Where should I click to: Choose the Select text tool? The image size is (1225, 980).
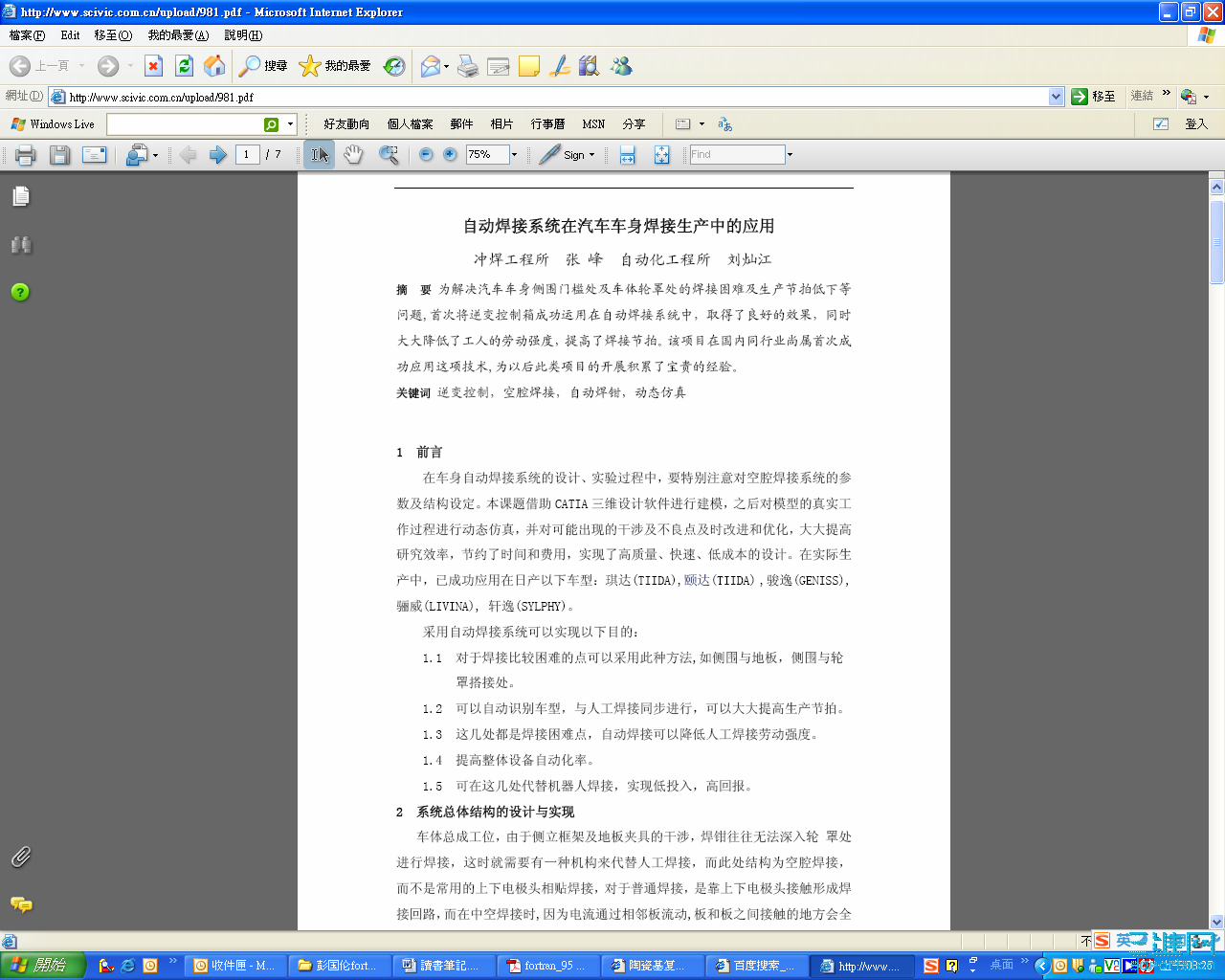coord(320,154)
